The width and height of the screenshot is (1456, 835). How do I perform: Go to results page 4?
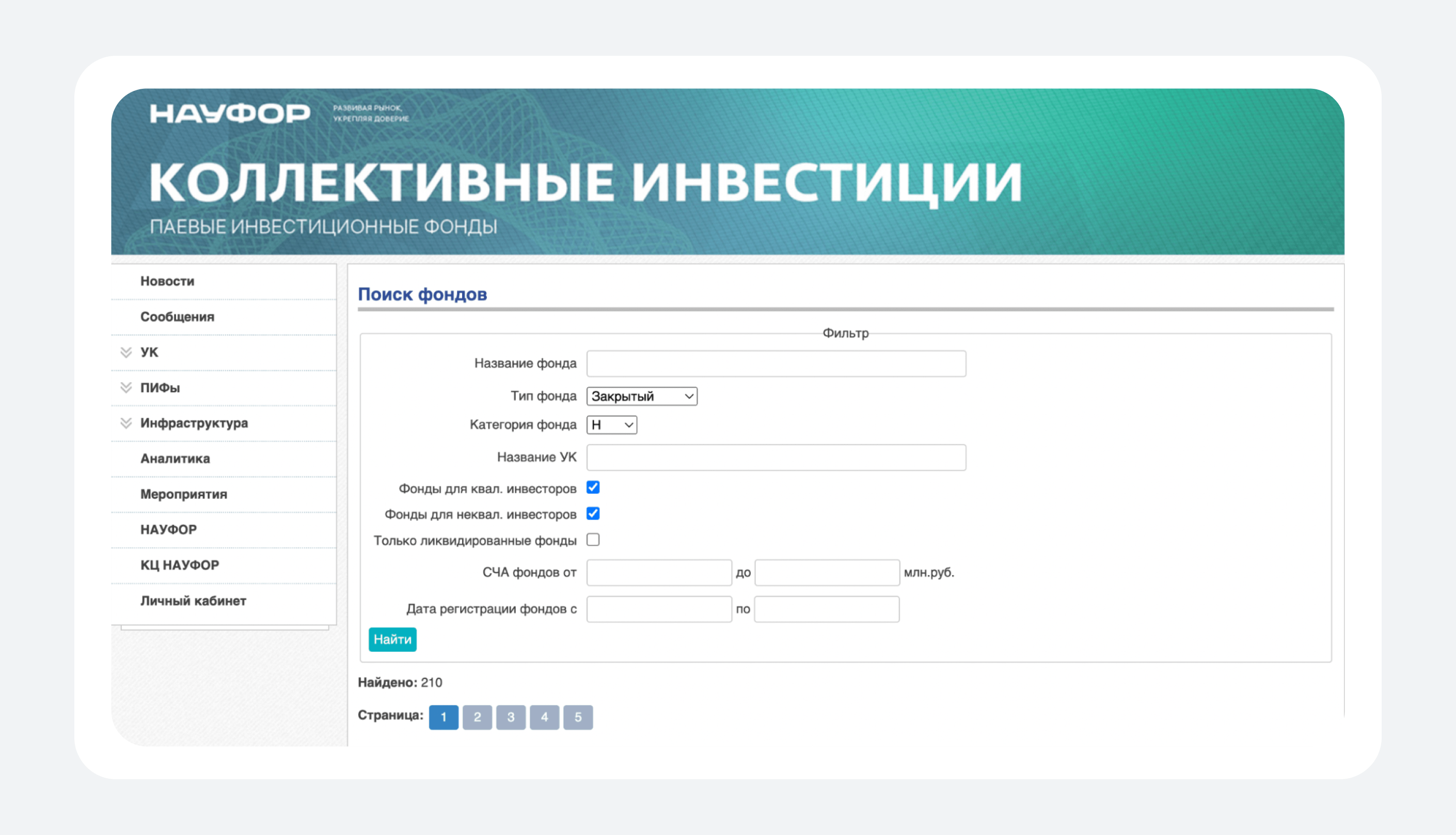click(545, 717)
